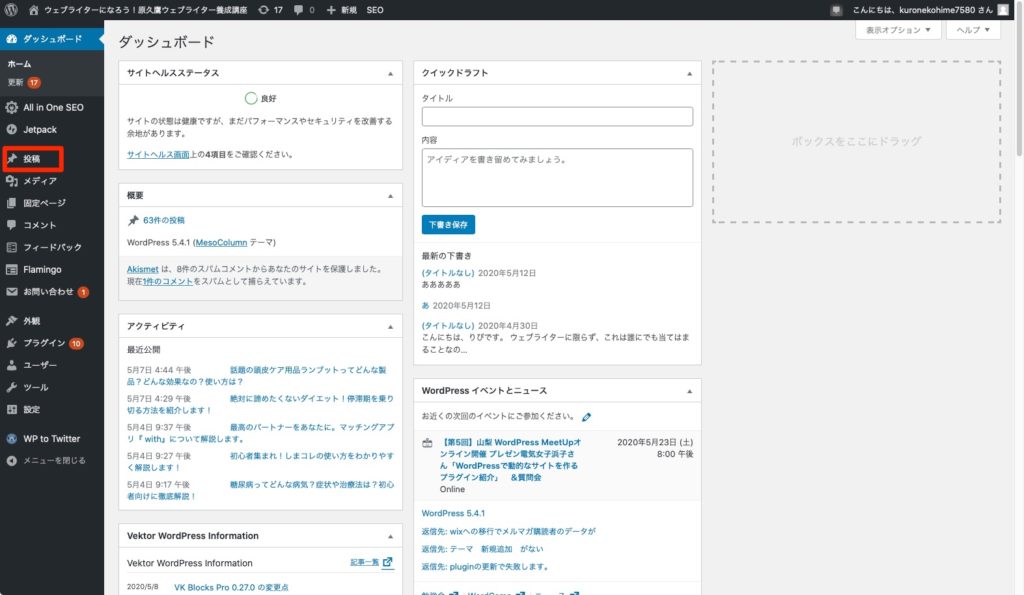Open the first untitled draft from May 12
This screenshot has height=595, width=1024.
tap(448, 273)
